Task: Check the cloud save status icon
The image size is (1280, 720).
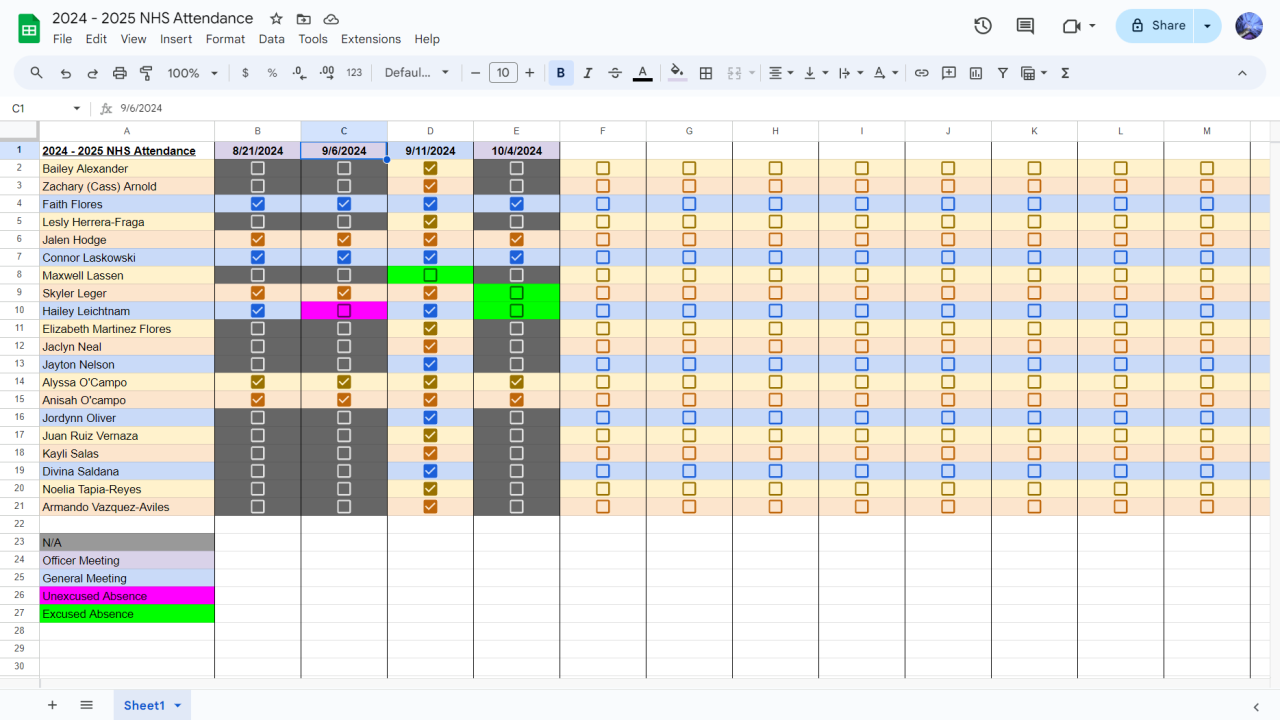Action: (x=331, y=19)
